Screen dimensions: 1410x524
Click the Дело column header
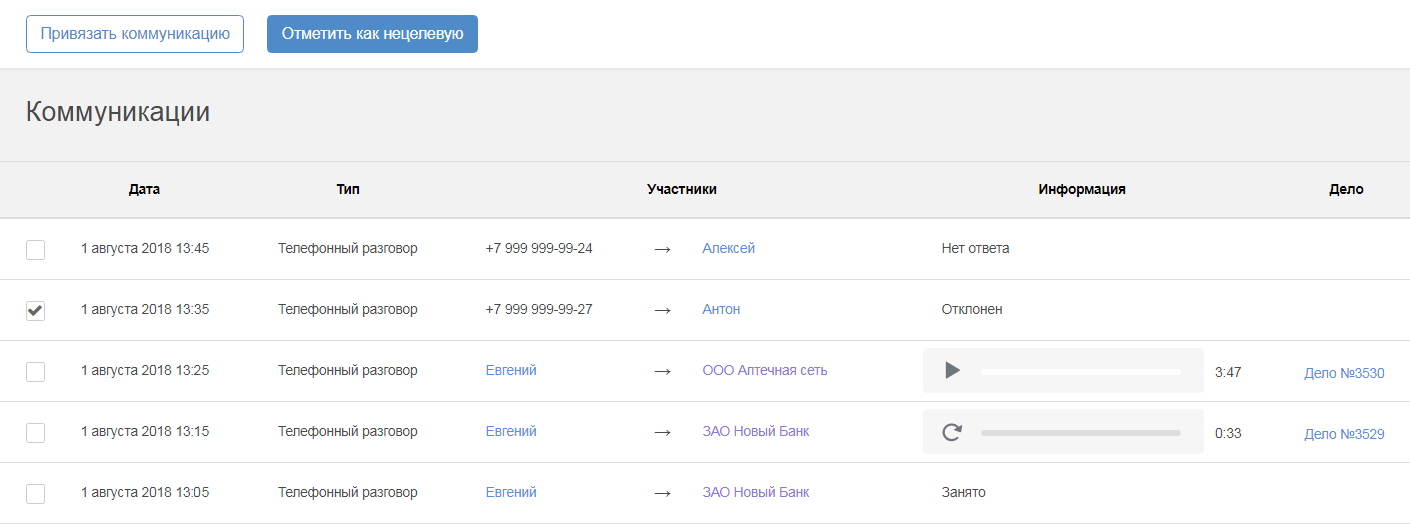point(1346,189)
